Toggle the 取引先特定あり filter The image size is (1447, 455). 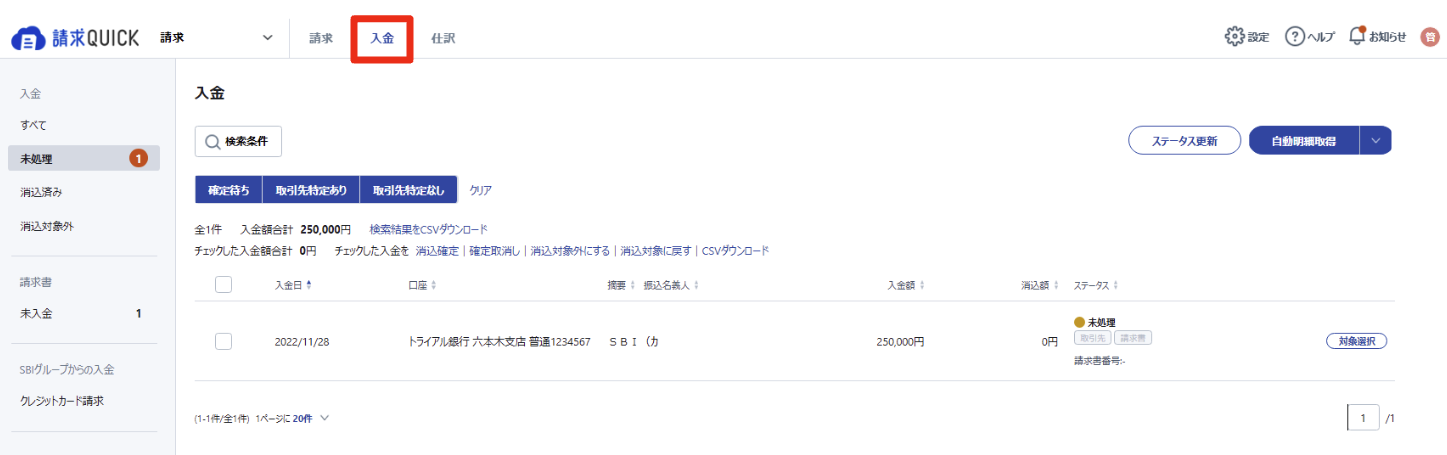(311, 189)
